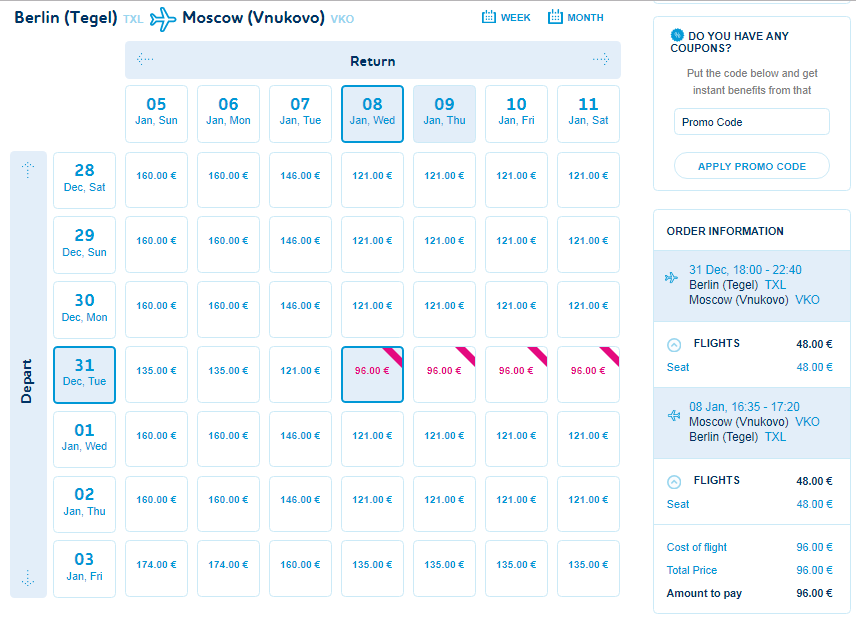
Task: Show later return dates with right arrow
Action: 601,59
